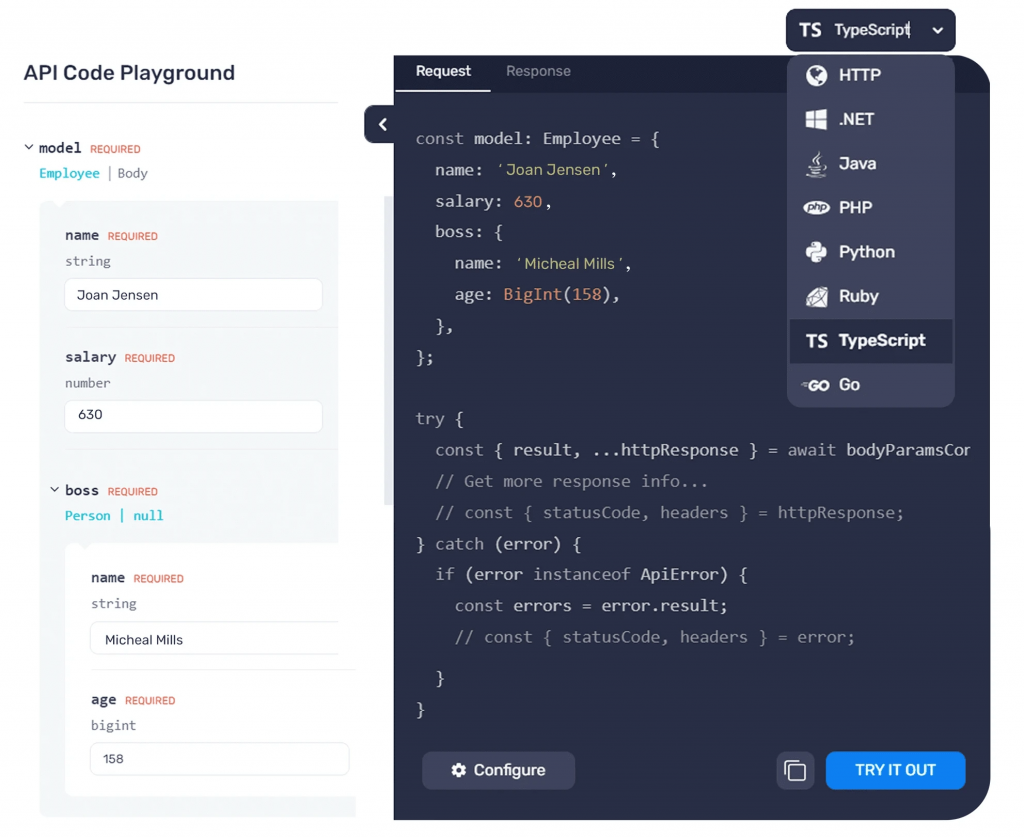The image size is (1024, 837).
Task: Click the Java coffee cup icon
Action: pos(816,164)
